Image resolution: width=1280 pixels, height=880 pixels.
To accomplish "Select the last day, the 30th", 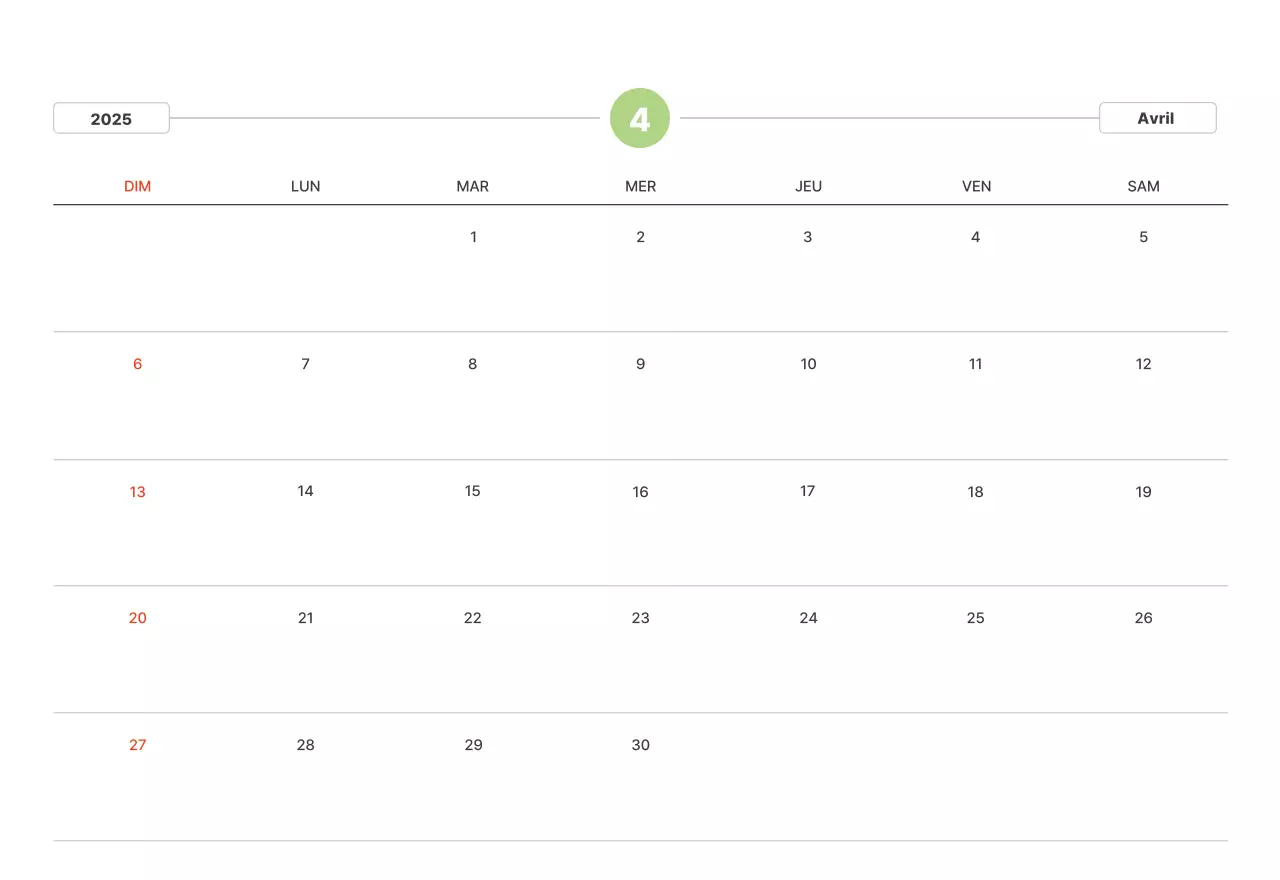I will coord(641,745).
